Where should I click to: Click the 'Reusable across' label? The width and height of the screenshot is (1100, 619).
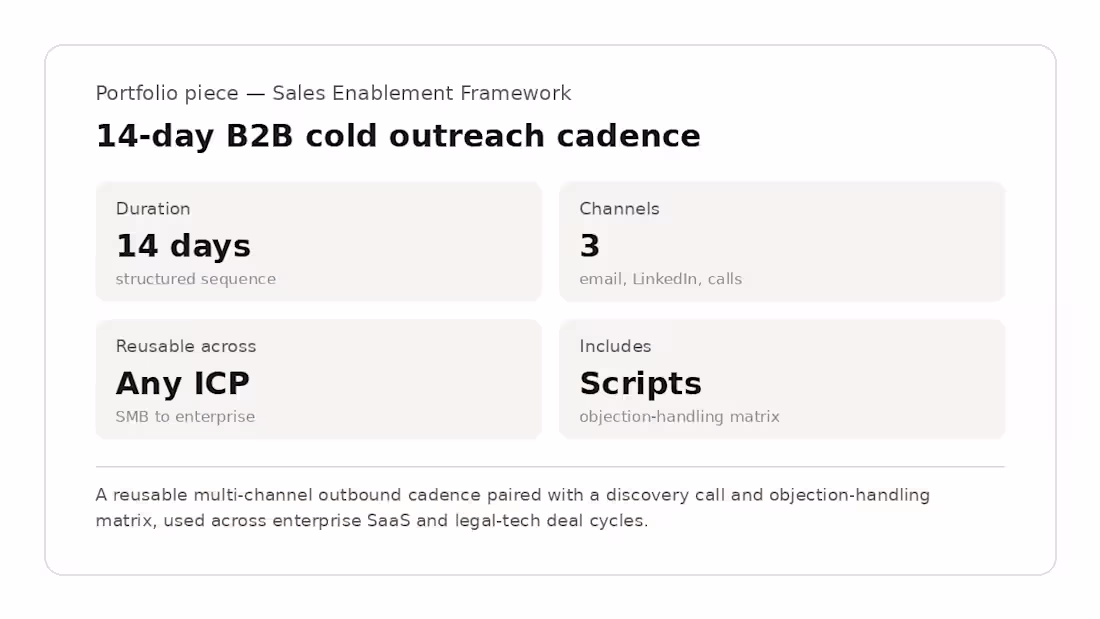[x=186, y=346]
